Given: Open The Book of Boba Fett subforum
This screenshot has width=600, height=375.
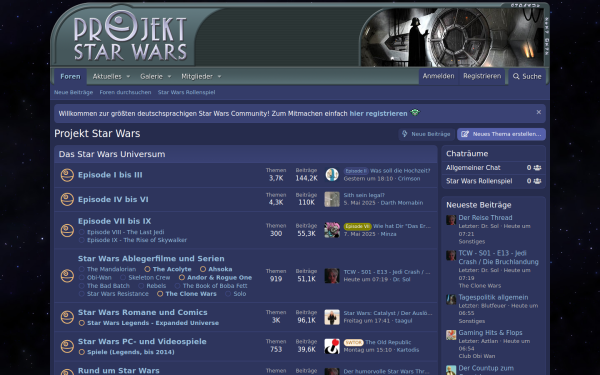Looking at the screenshot, I should pyautogui.click(x=215, y=286).
